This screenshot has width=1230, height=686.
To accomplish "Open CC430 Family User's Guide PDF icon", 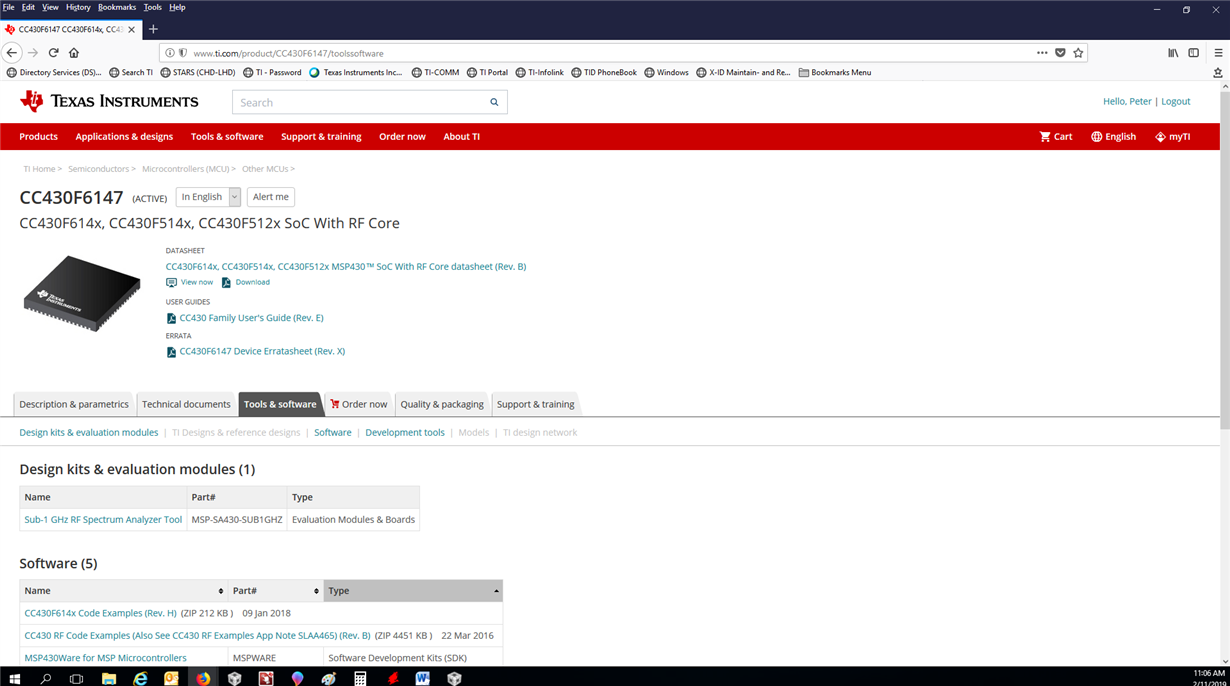I will point(171,318).
